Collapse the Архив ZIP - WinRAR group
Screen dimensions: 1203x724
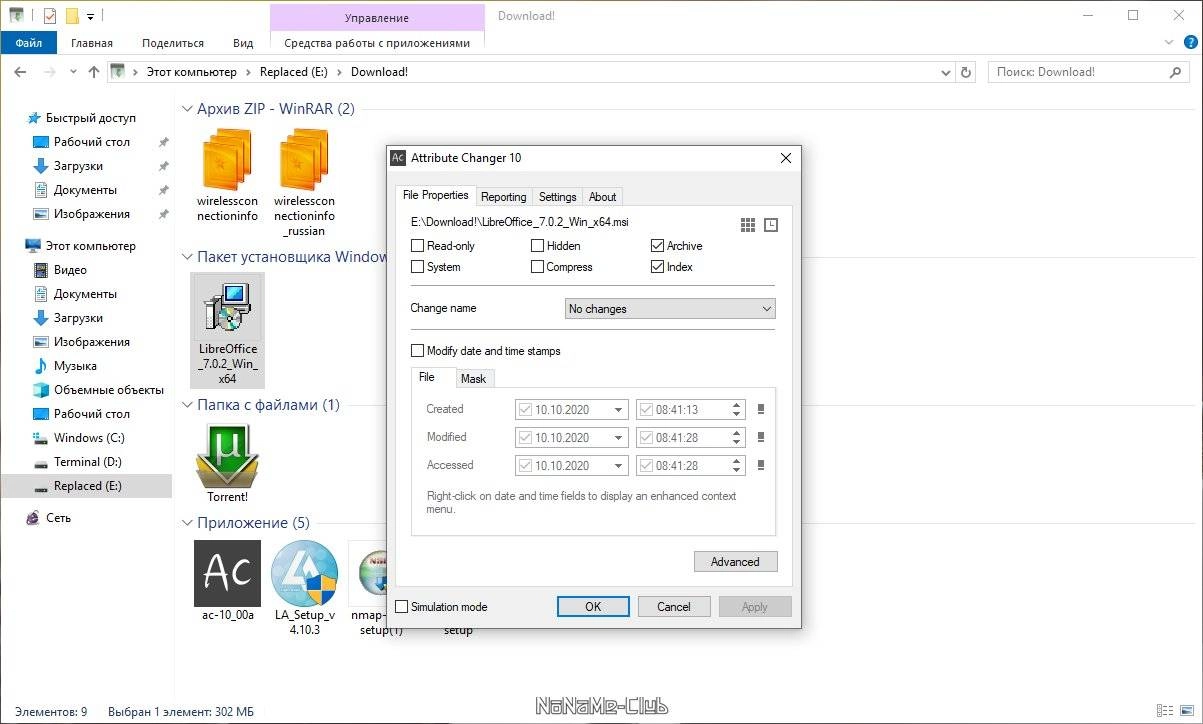tap(187, 109)
